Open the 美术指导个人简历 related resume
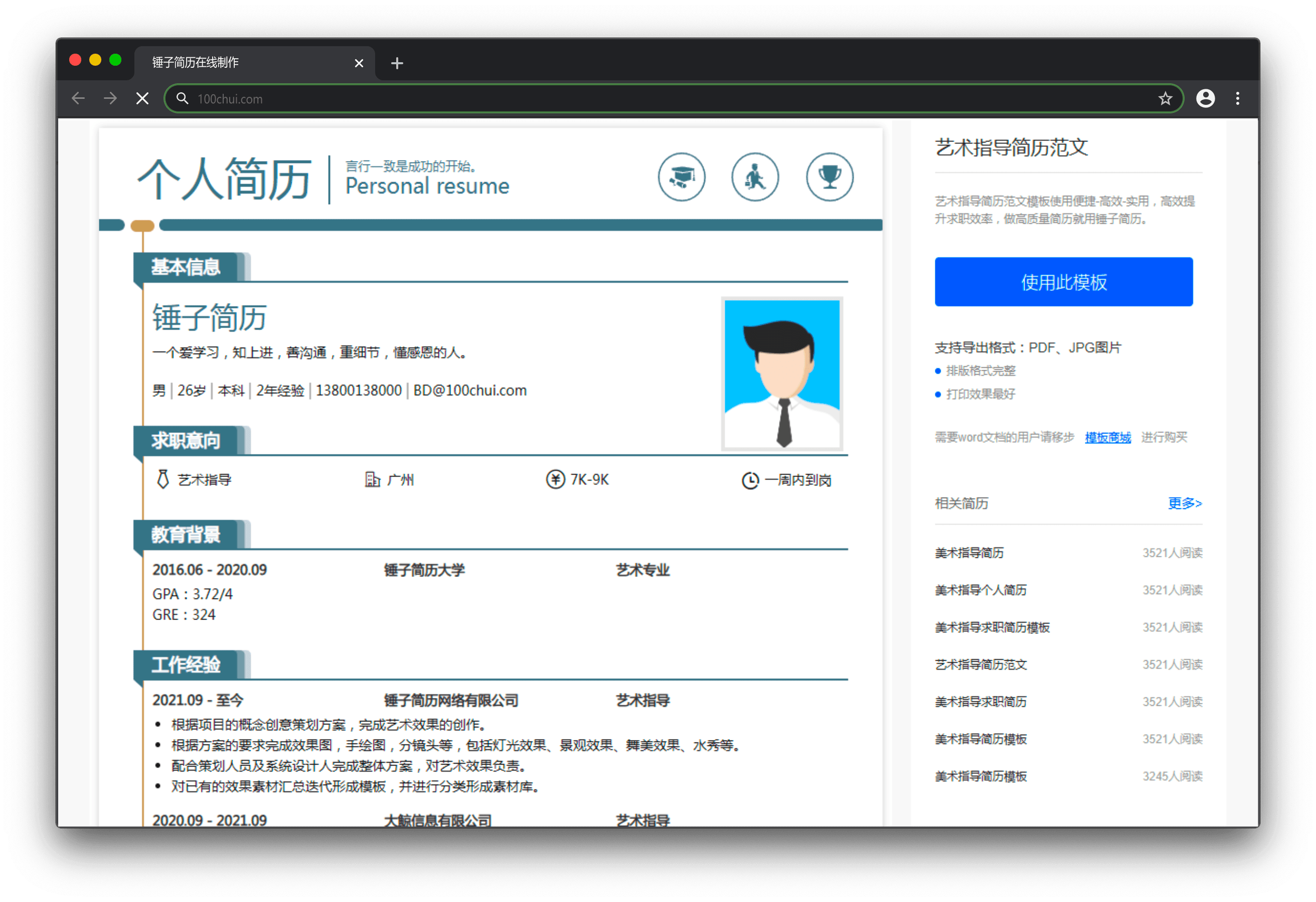Viewport: 1316px width, 902px height. point(980,590)
